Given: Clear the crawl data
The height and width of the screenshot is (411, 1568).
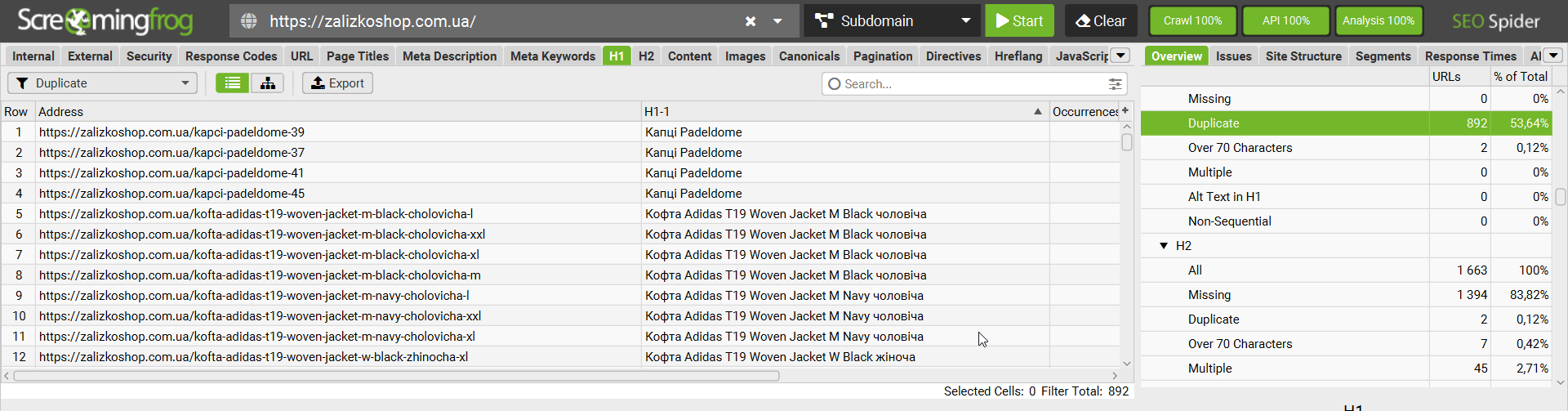Looking at the screenshot, I should pyautogui.click(x=1101, y=21).
